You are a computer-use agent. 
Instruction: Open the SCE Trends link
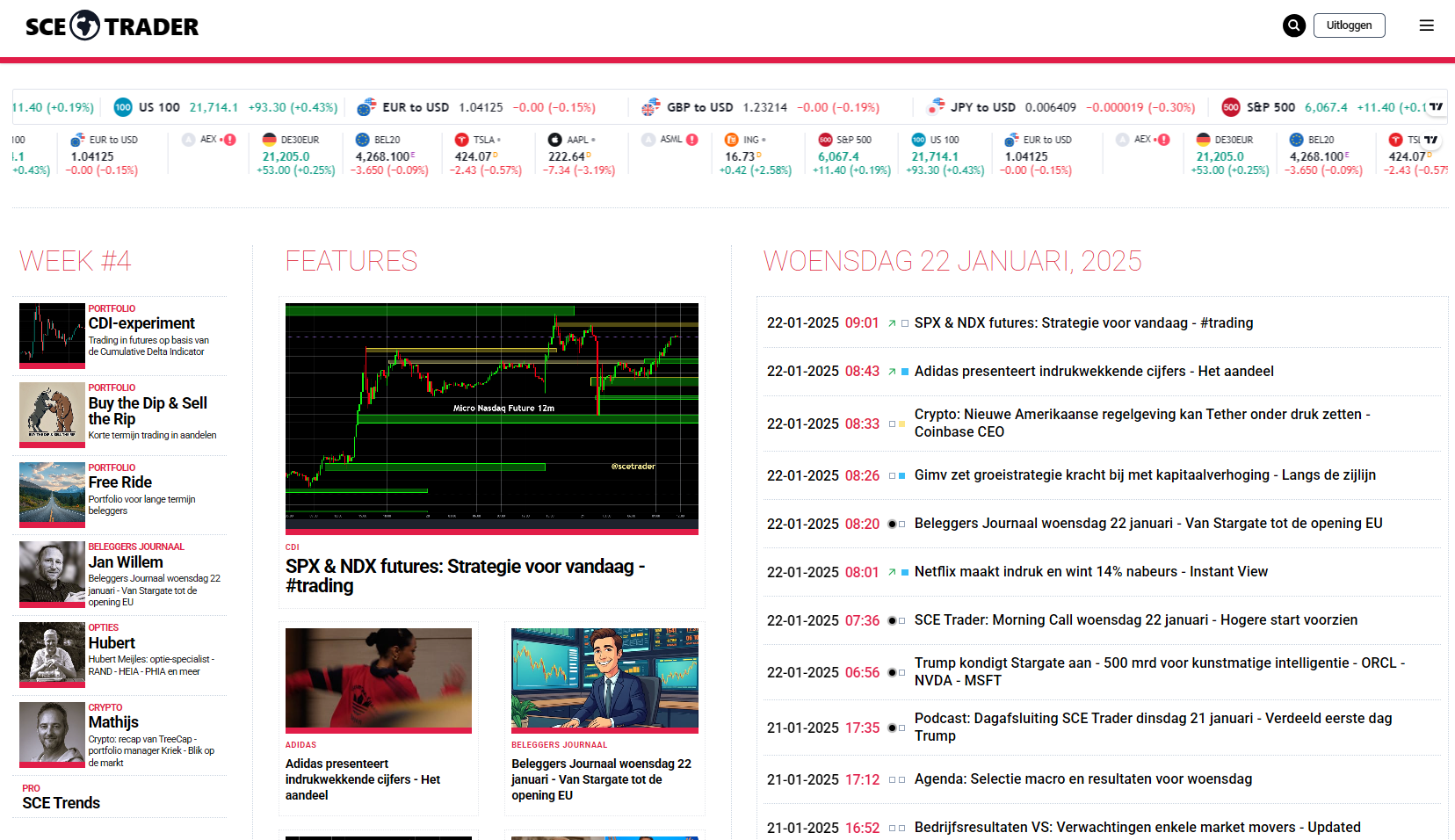coord(62,803)
